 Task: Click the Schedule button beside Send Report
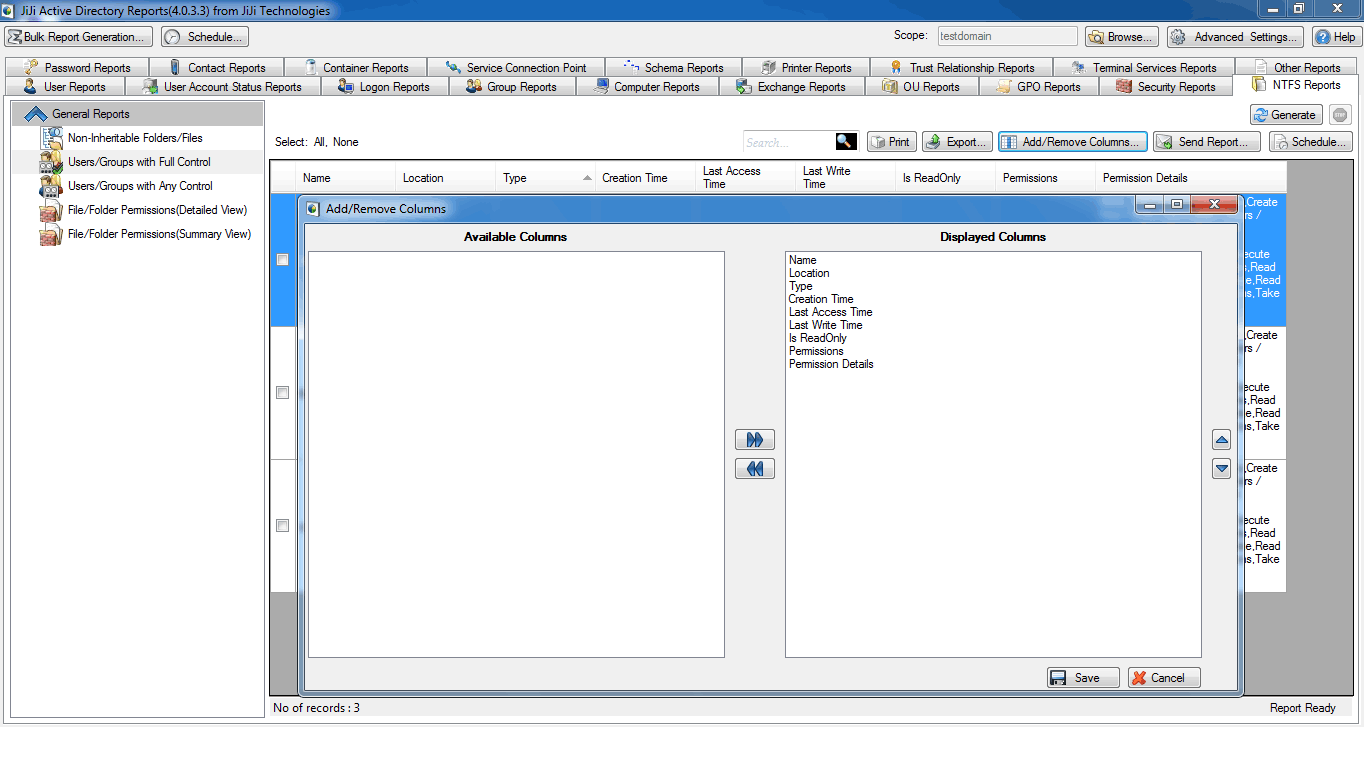pyautogui.click(x=1311, y=142)
